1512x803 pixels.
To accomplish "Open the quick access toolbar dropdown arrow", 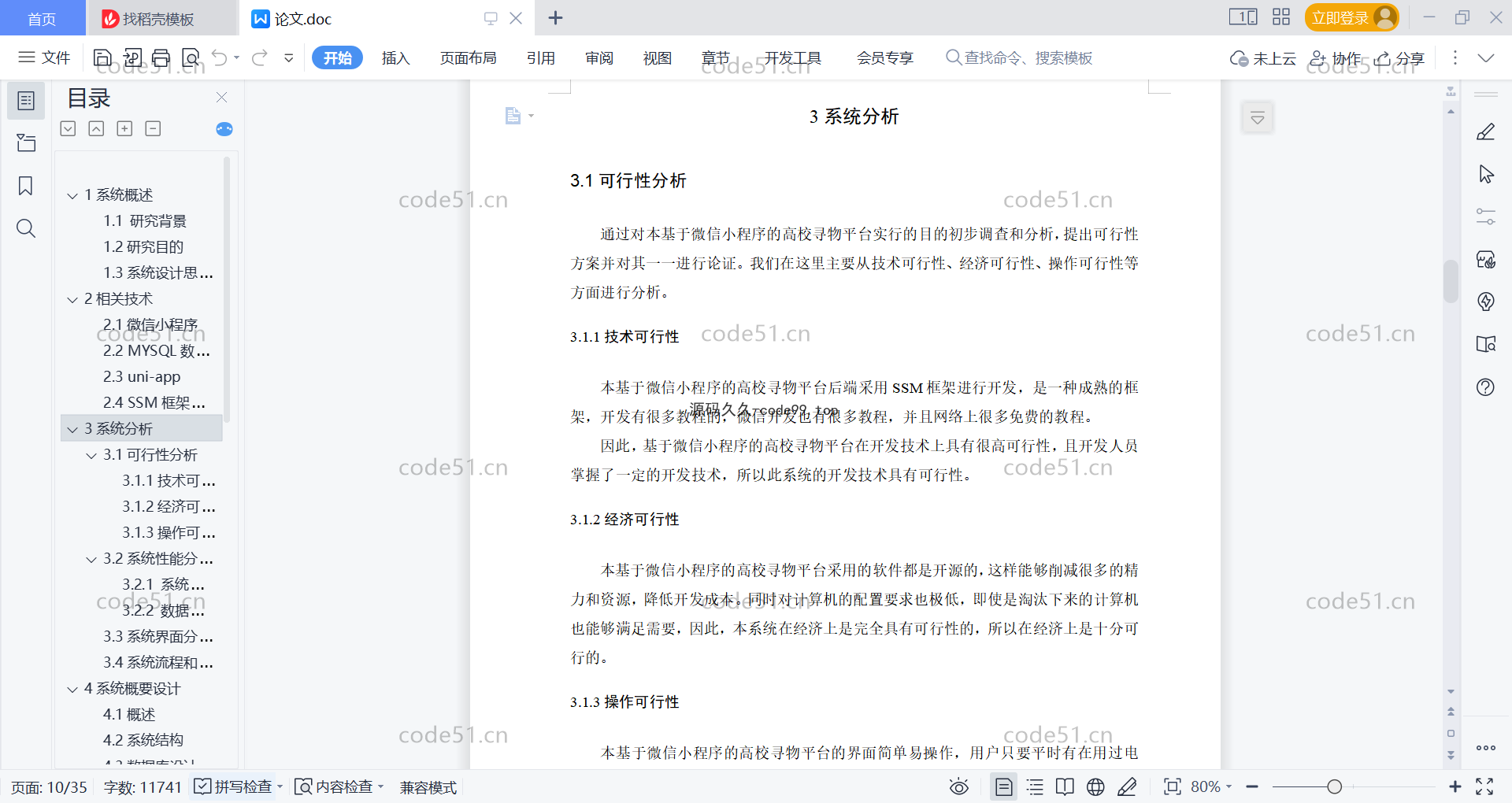I will point(289,57).
